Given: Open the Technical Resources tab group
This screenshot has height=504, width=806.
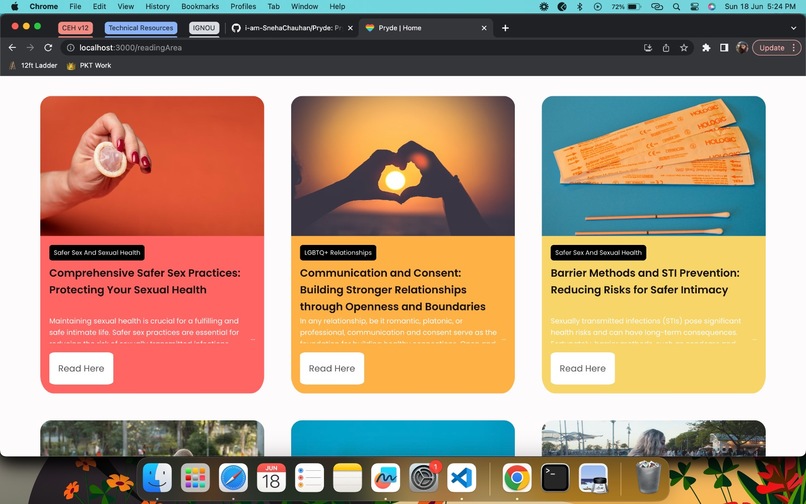Looking at the screenshot, I should pyautogui.click(x=141, y=28).
